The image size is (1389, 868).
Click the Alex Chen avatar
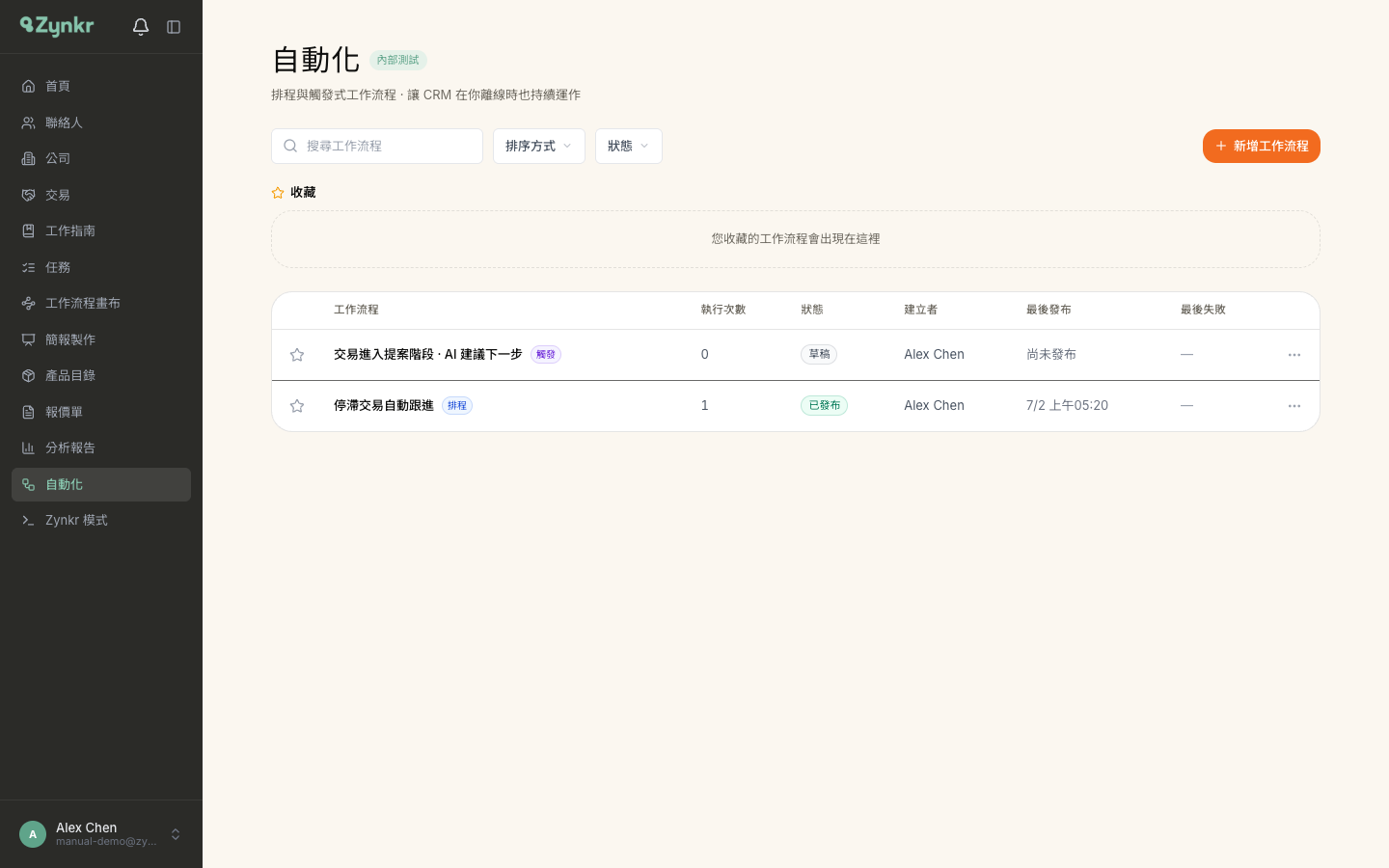pyautogui.click(x=33, y=834)
